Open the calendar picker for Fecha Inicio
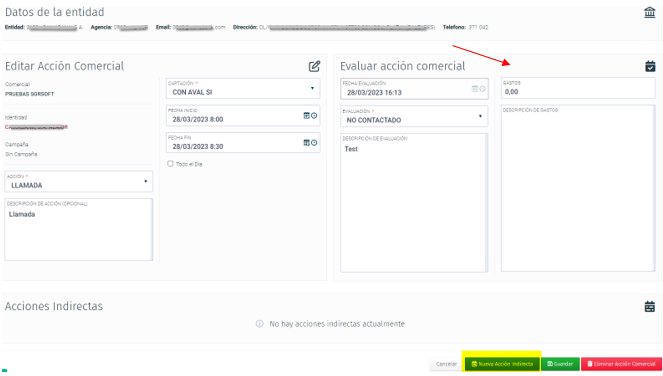 click(x=307, y=115)
